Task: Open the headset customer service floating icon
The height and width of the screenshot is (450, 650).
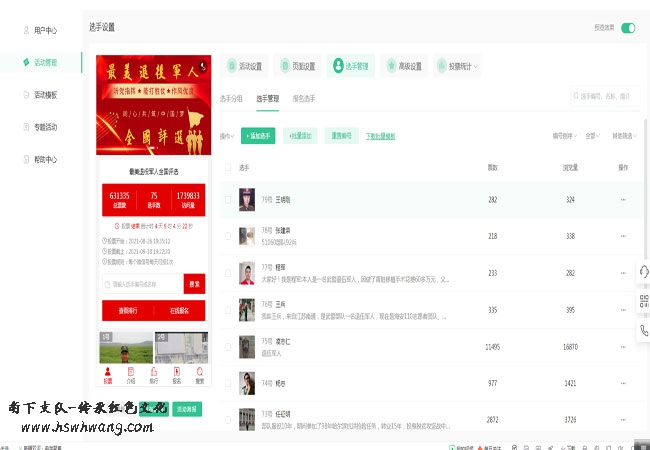Action: (644, 272)
